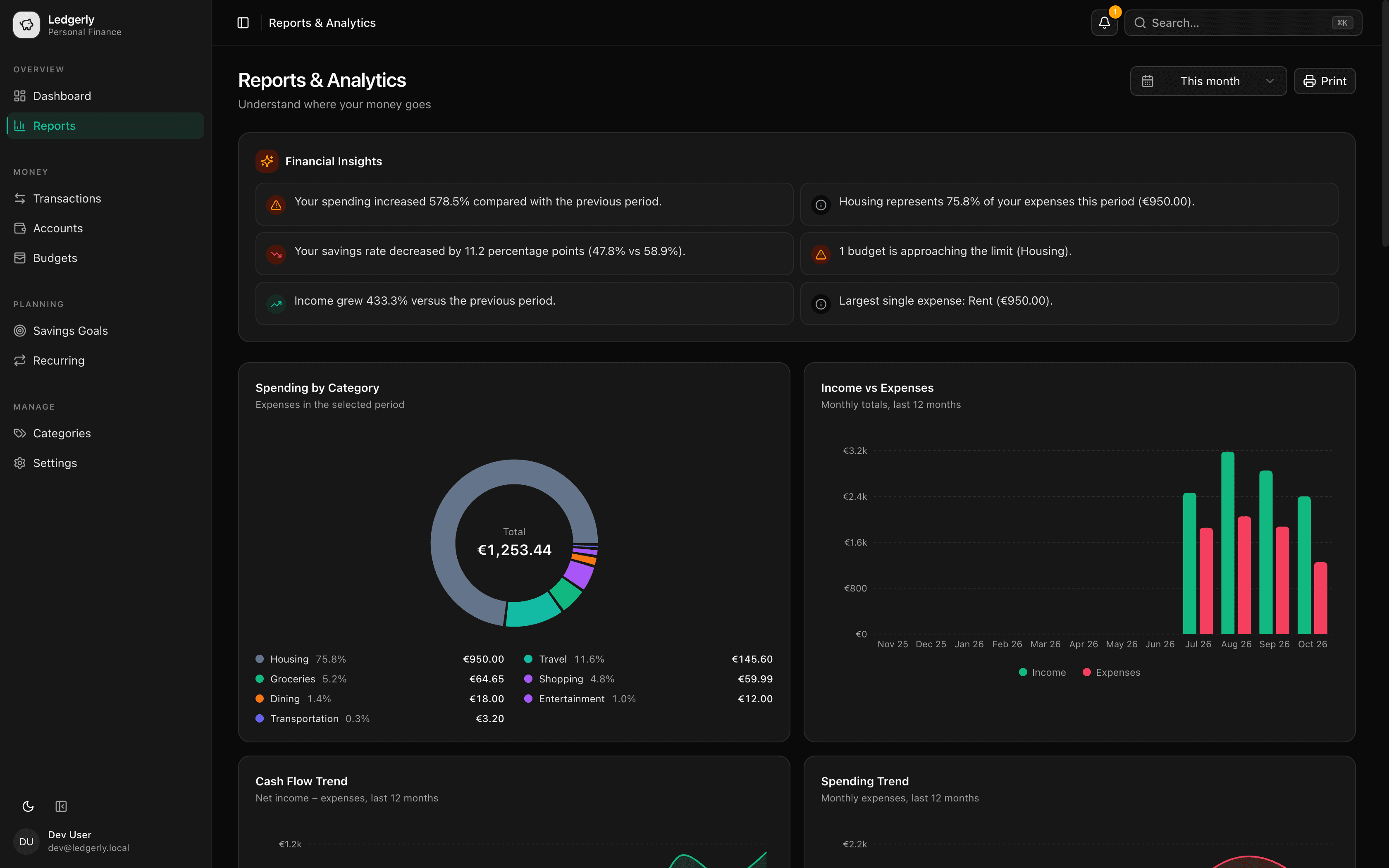Click the Settings gear icon
Viewport: 1389px width, 868px height.
tap(20, 463)
